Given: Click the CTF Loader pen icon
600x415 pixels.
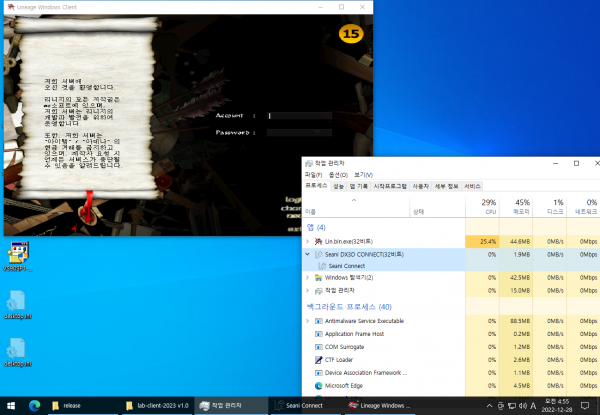Looking at the screenshot, I should pos(318,360).
